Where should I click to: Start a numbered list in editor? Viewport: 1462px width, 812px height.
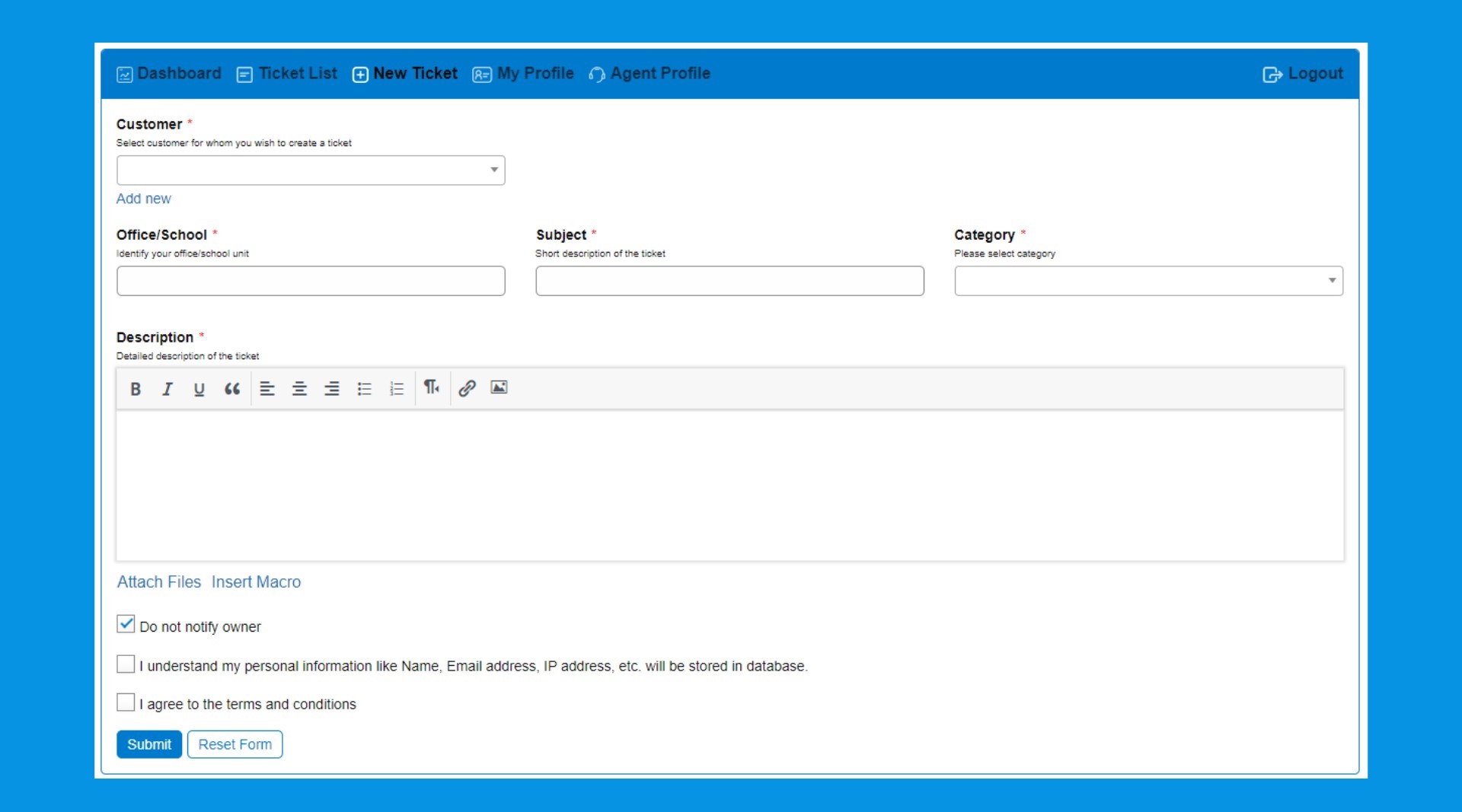click(397, 389)
